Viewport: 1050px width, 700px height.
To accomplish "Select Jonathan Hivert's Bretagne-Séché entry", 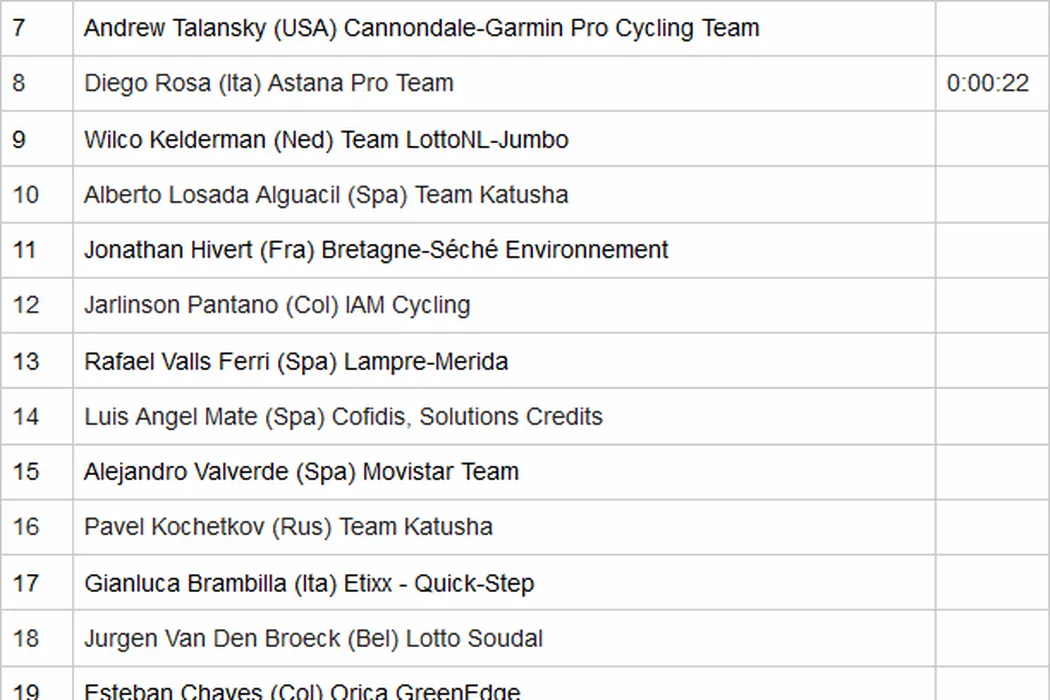I will click(x=376, y=249).
